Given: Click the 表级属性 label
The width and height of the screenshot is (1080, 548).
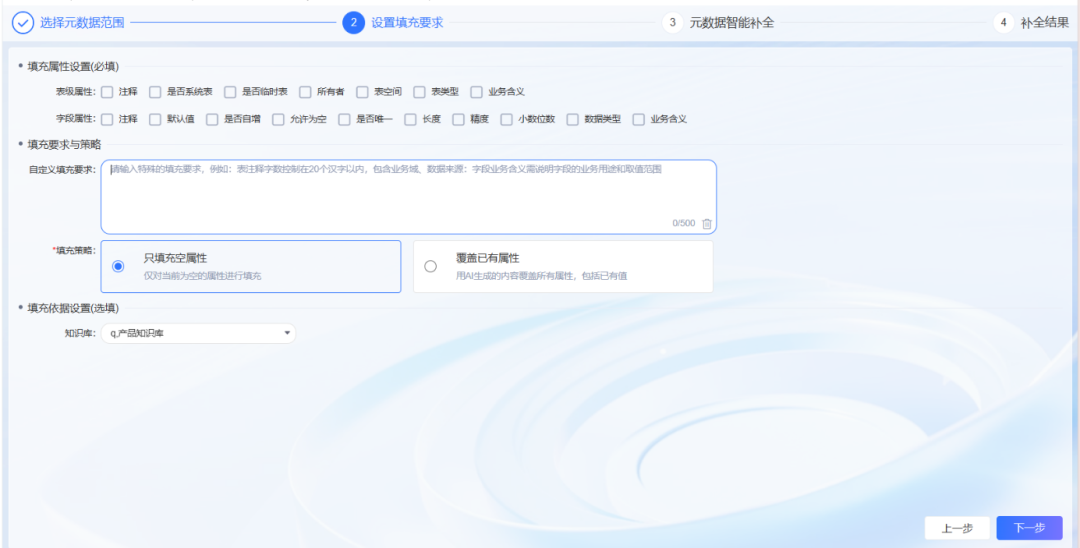Looking at the screenshot, I should (x=76, y=92).
